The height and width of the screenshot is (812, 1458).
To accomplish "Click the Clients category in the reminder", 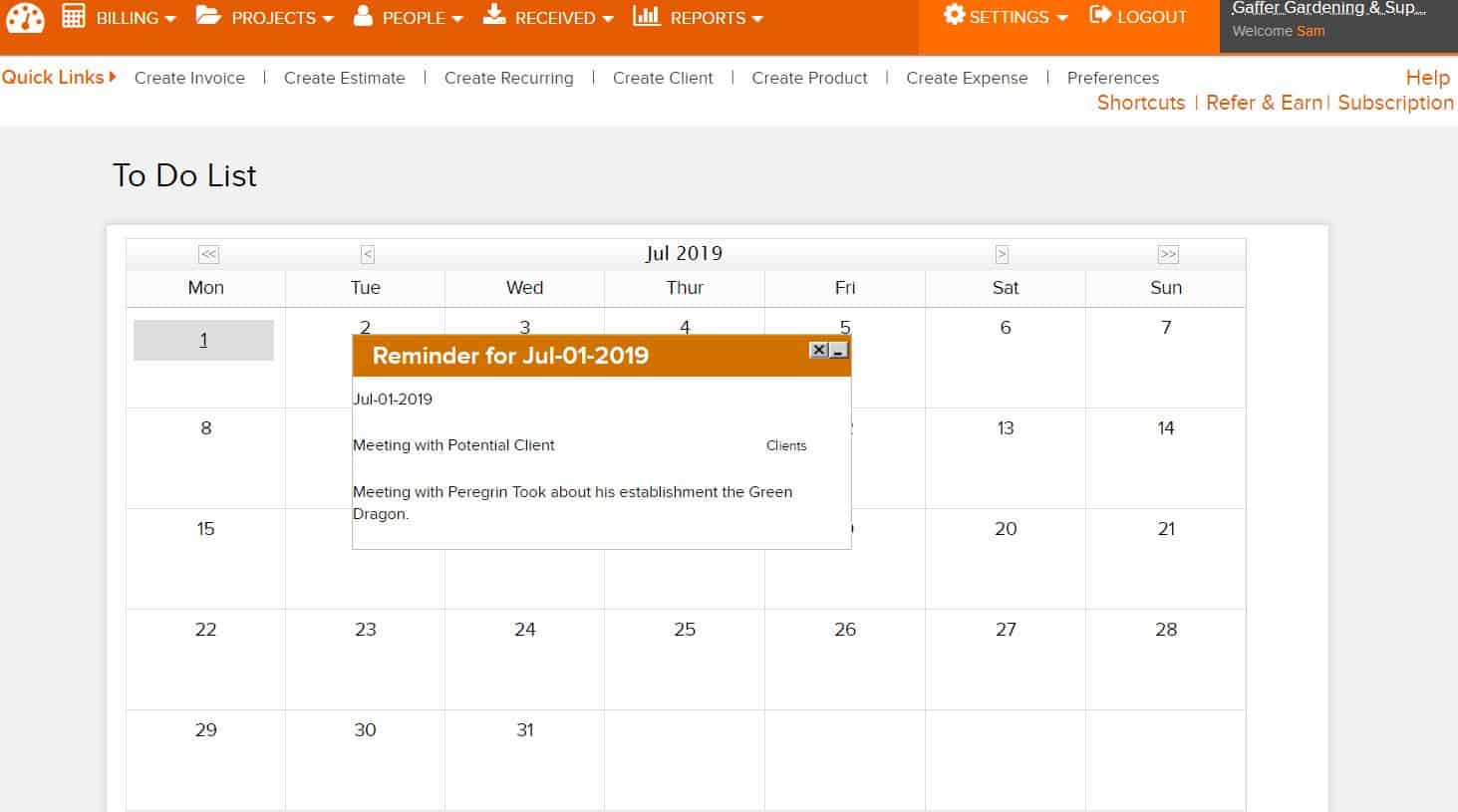I will coord(786,445).
